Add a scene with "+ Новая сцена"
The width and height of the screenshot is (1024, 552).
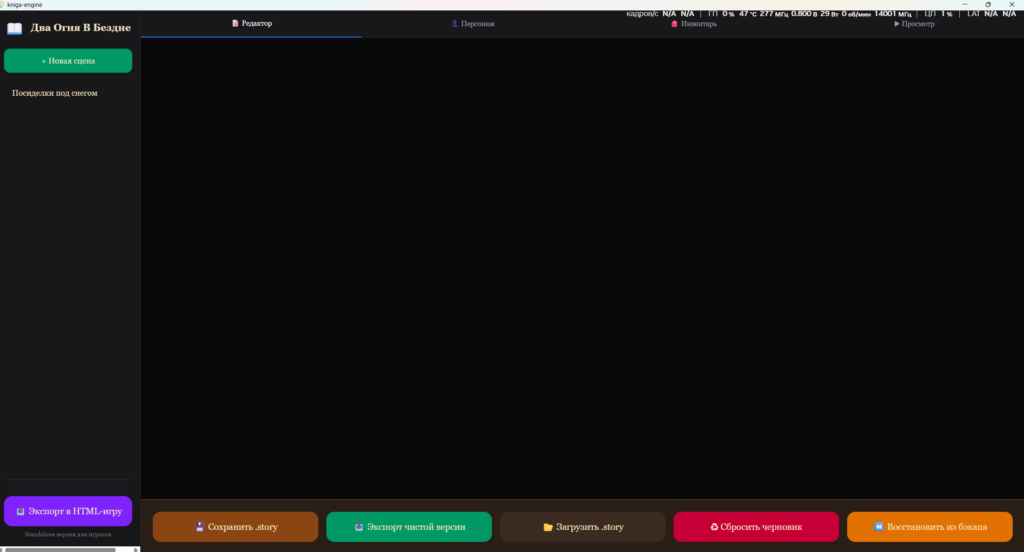coord(68,61)
